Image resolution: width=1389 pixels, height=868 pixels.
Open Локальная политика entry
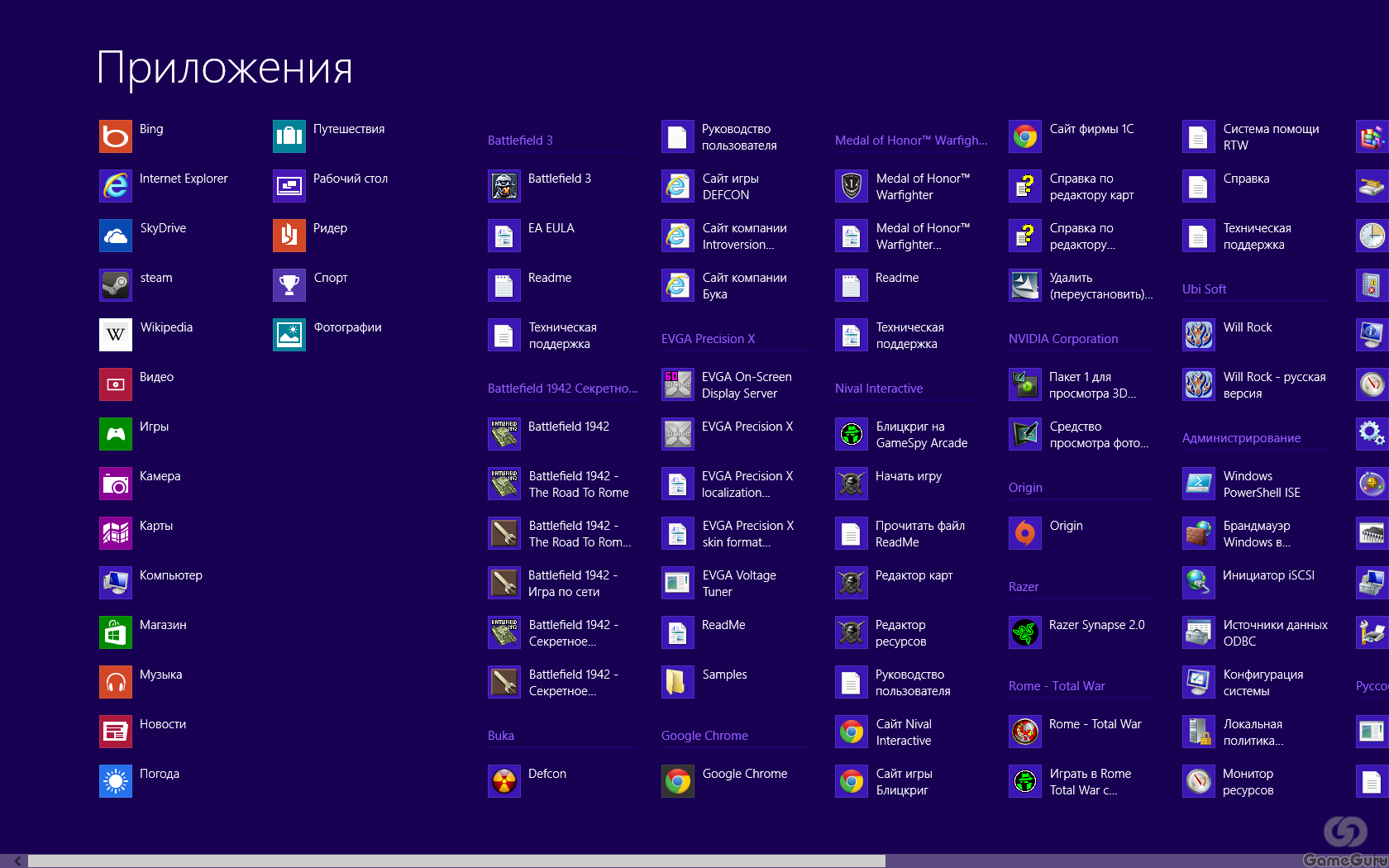(x=1233, y=732)
